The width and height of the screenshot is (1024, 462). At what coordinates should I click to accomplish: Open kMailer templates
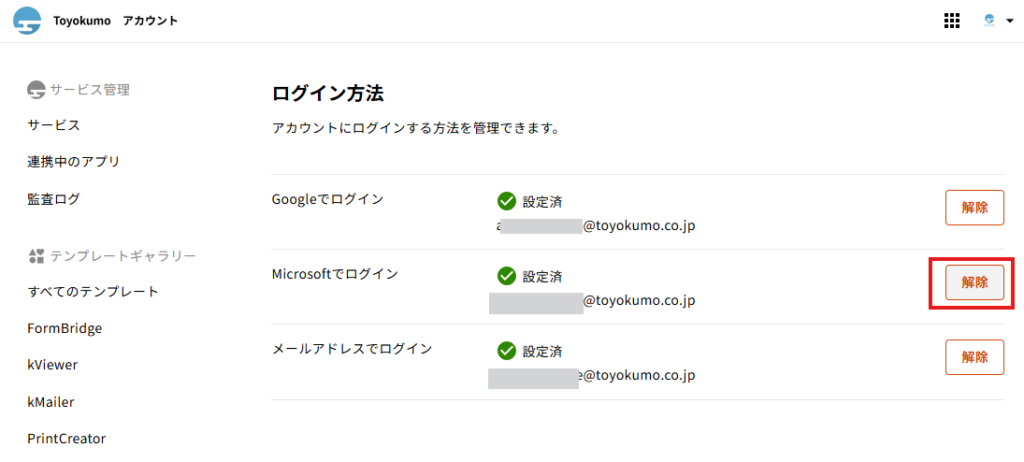click(51, 402)
